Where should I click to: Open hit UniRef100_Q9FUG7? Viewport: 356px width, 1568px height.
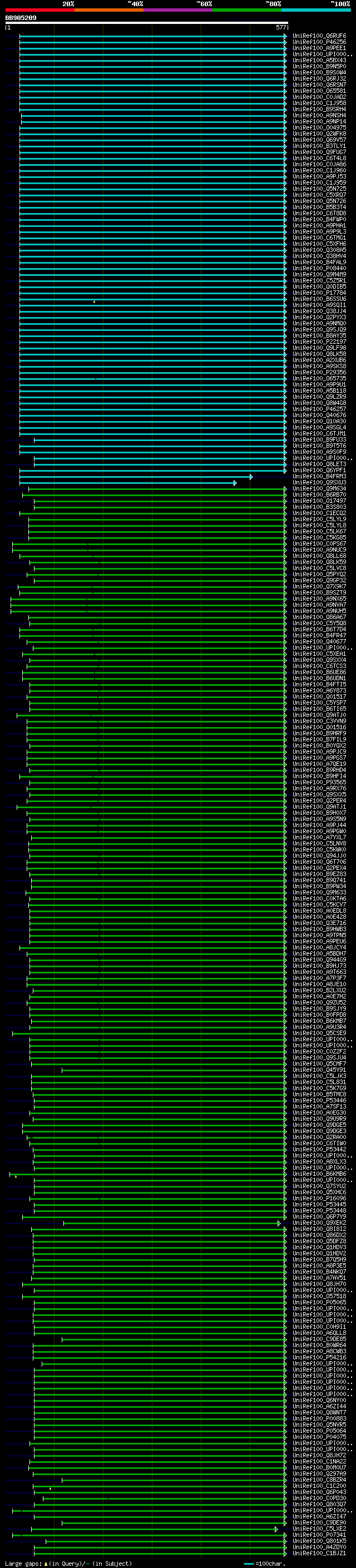pos(319,152)
